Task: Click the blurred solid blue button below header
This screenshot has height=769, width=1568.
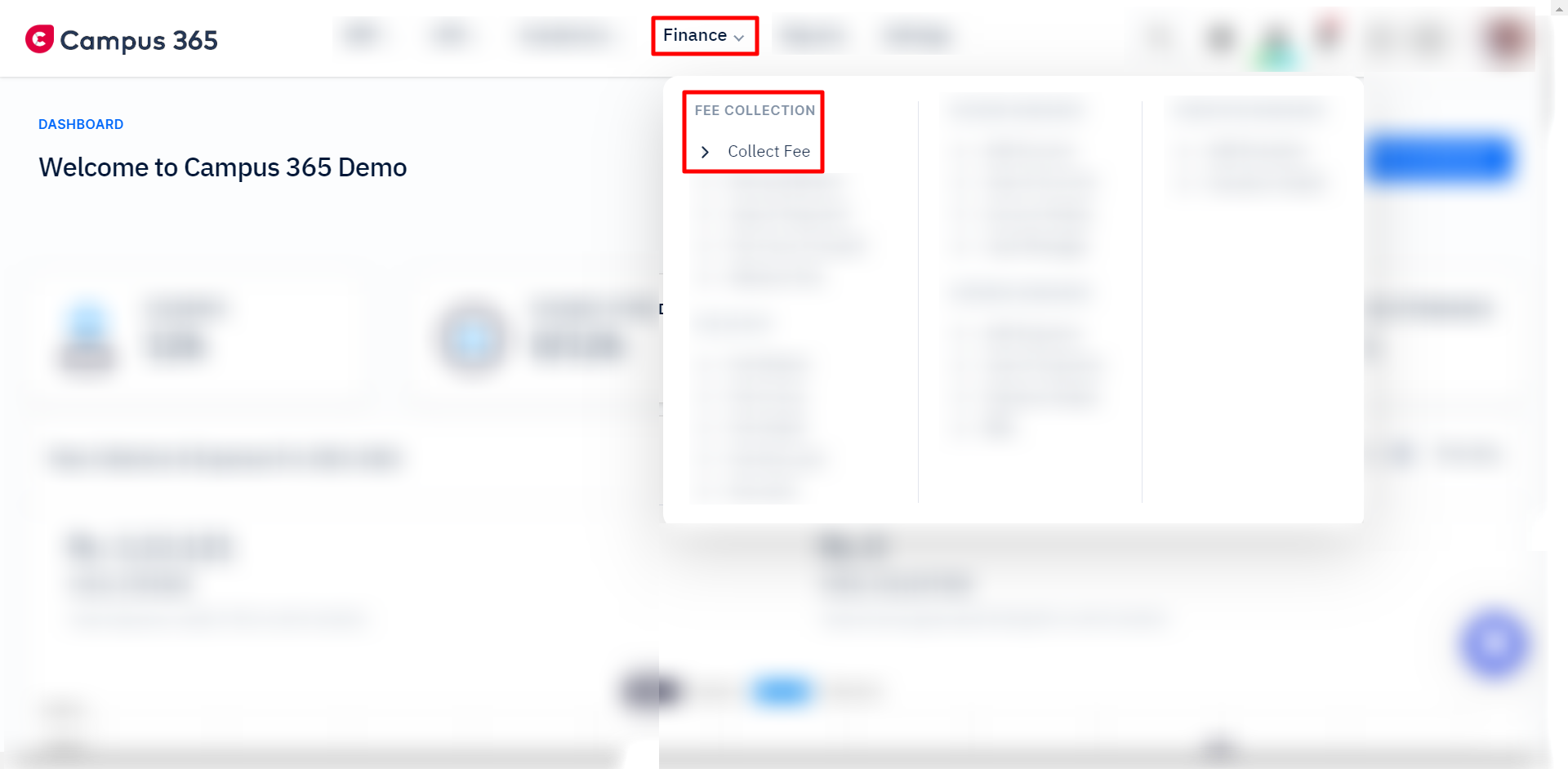Action: pos(1439,159)
